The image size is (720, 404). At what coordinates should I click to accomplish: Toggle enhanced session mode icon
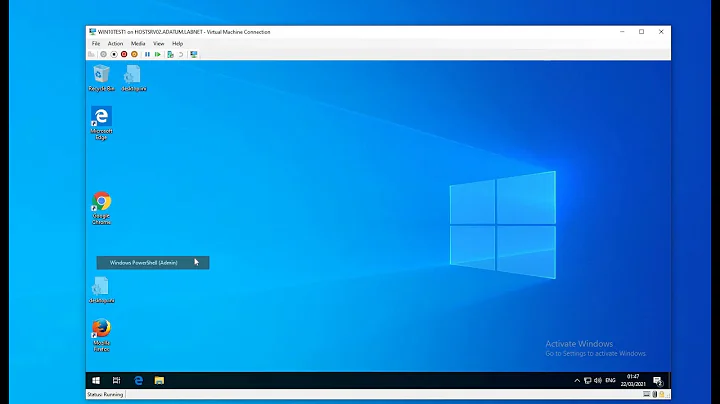click(x=194, y=54)
